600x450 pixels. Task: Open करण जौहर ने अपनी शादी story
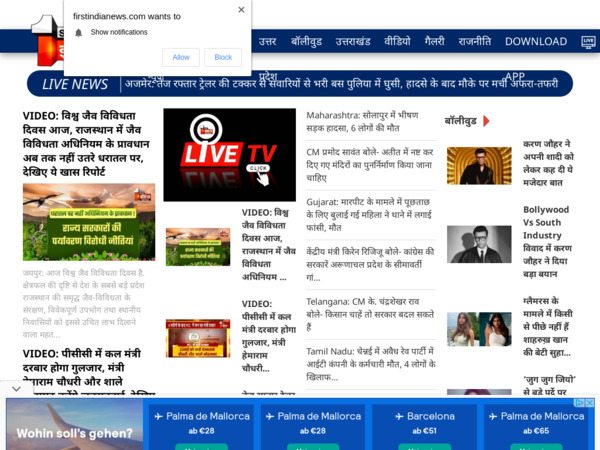coord(548,163)
